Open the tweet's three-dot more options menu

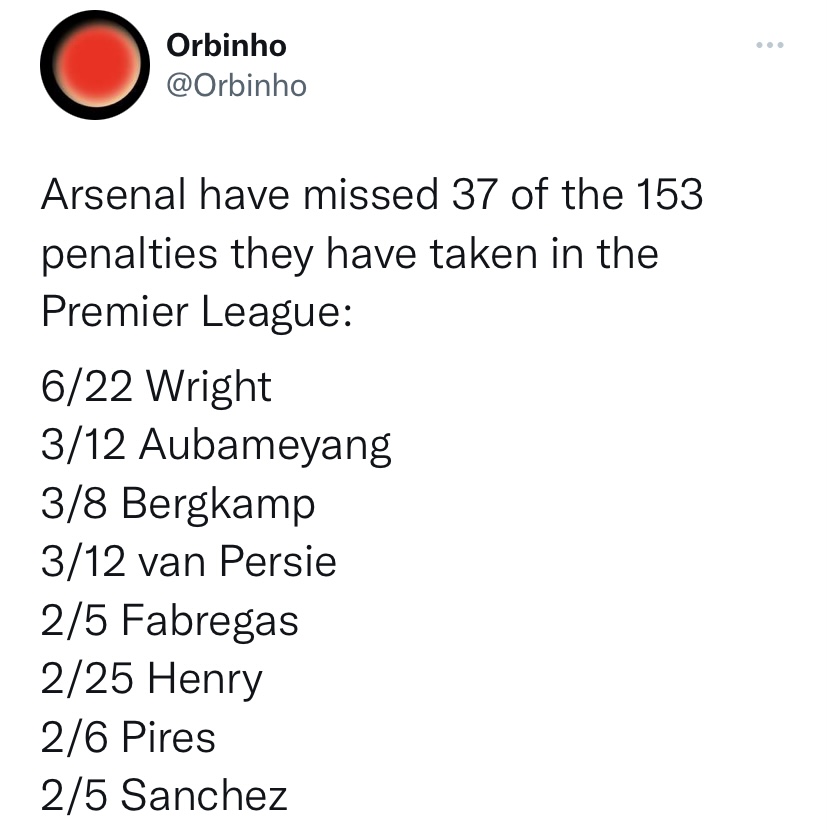tap(769, 45)
